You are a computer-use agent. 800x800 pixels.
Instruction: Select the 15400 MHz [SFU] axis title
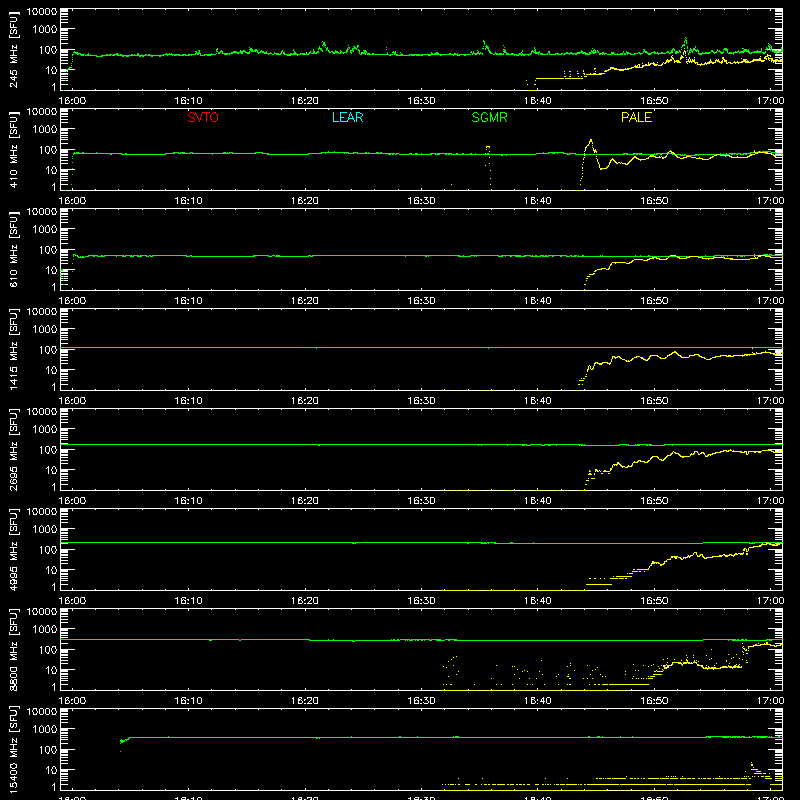[x=14, y=749]
